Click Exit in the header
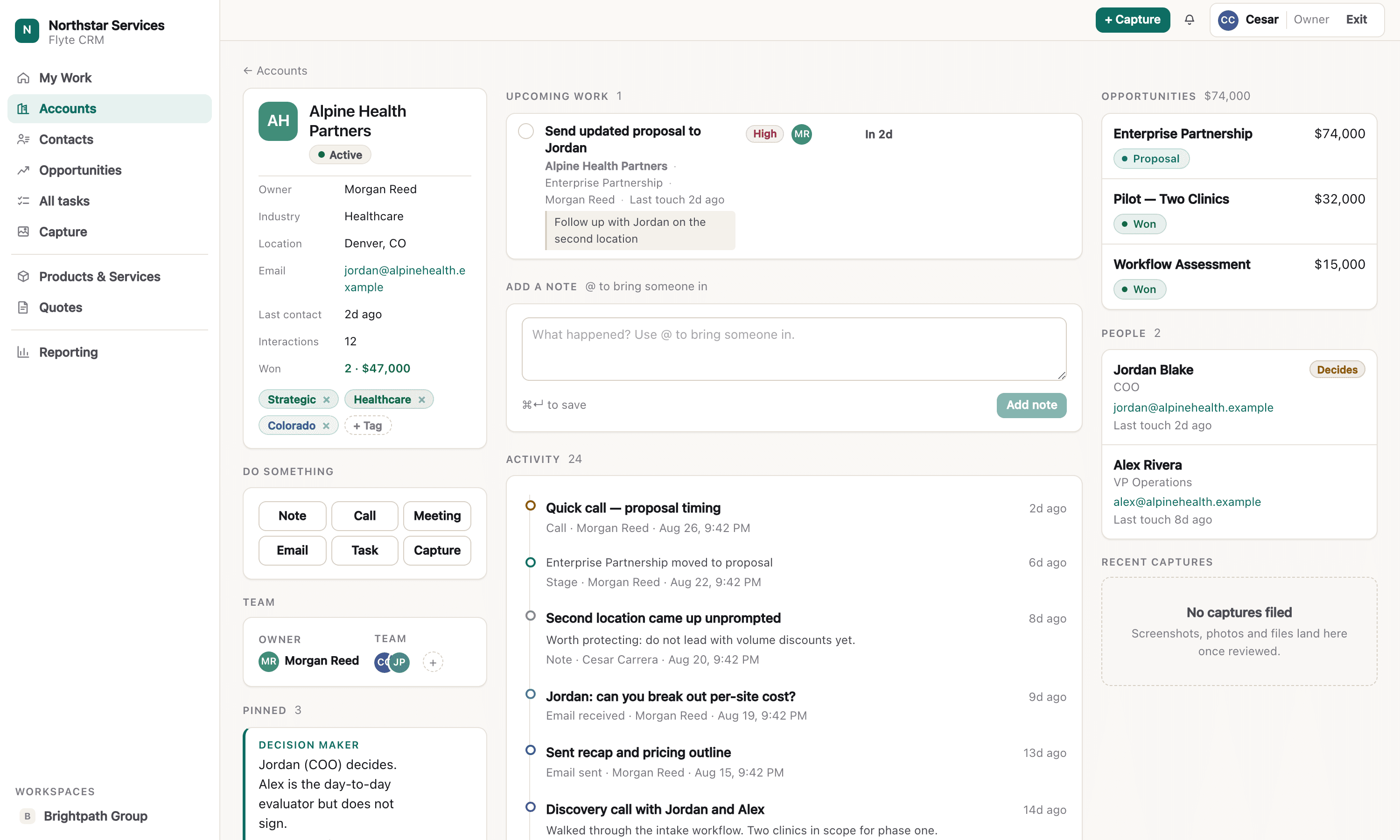 (1356, 20)
